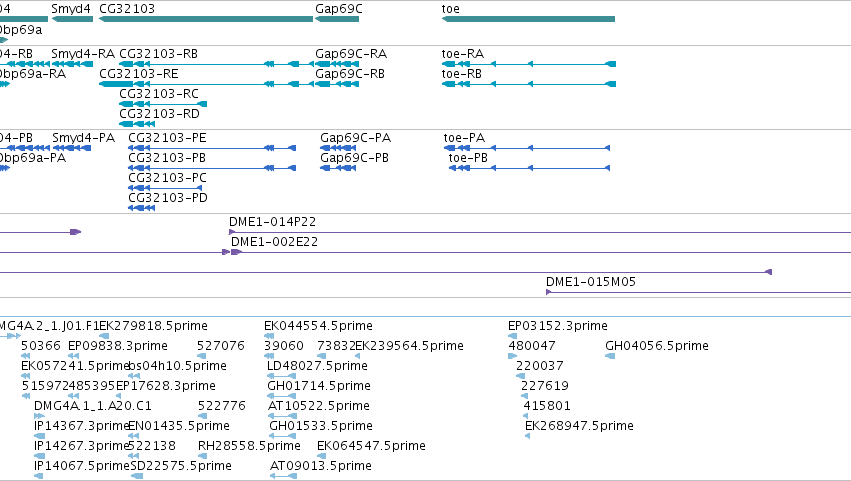Select the 522776 EST label

[222, 406]
